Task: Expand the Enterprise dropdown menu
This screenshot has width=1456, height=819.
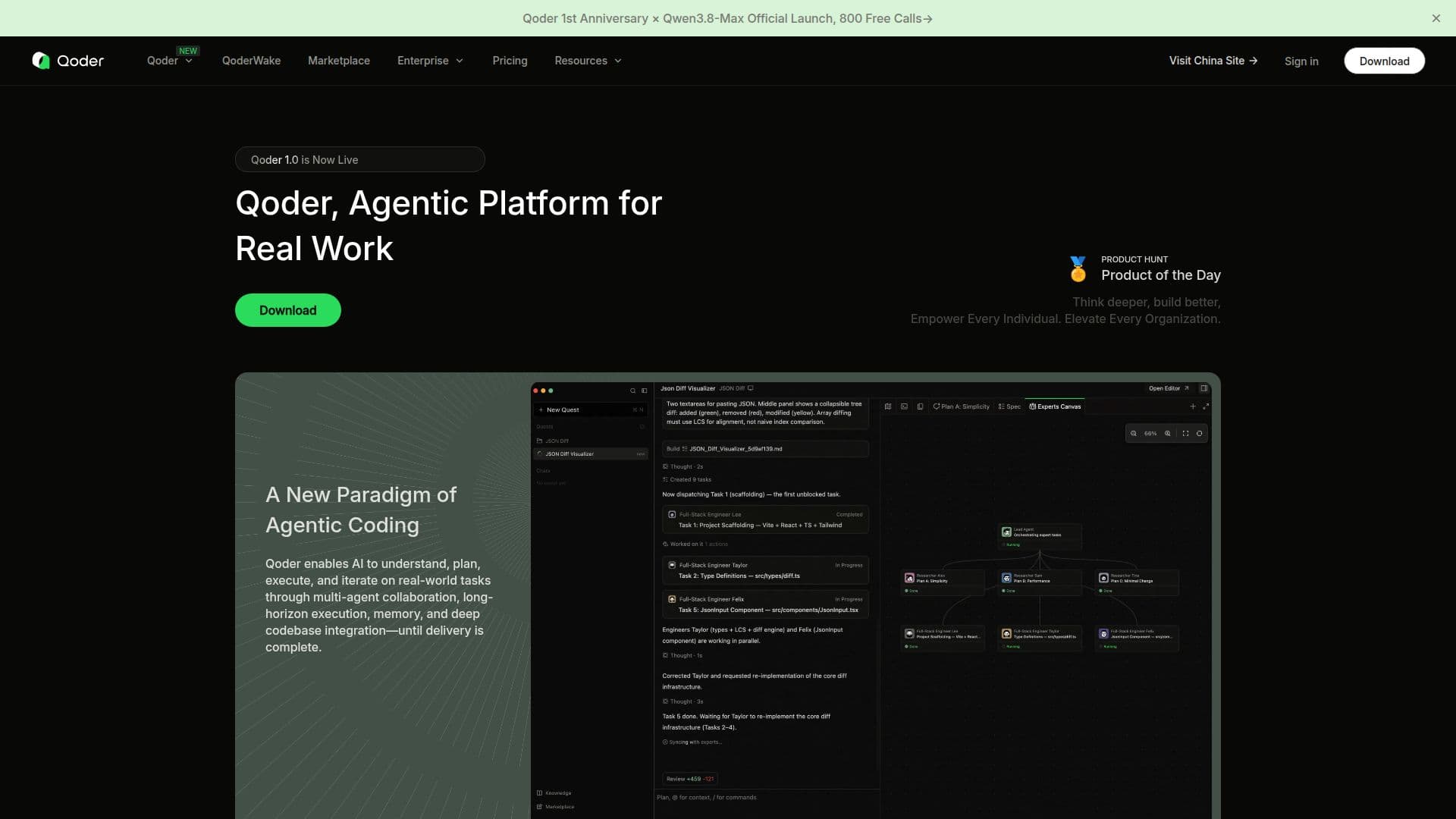Action: 430,61
